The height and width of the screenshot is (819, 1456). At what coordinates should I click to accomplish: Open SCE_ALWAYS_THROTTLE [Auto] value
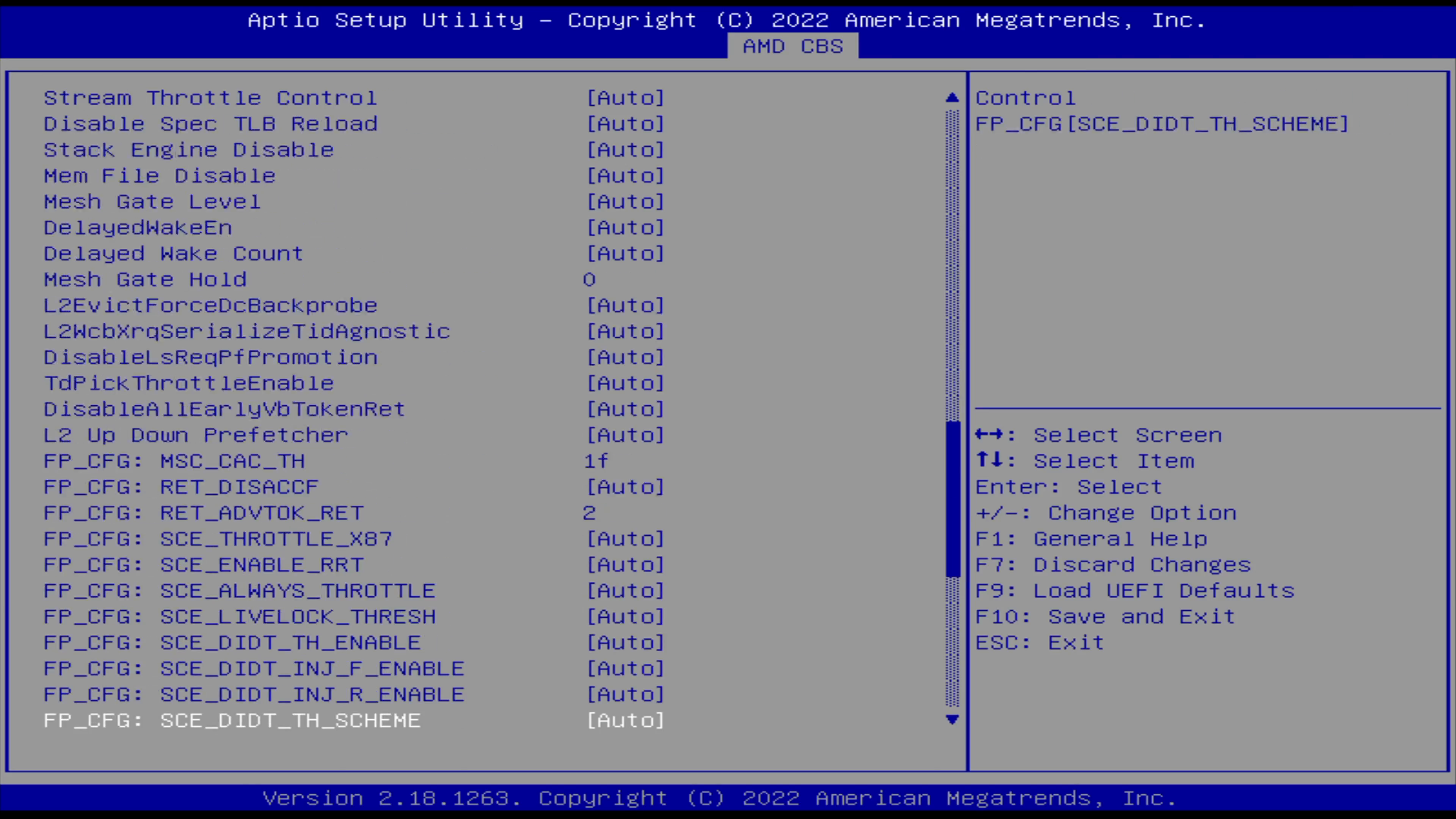pyautogui.click(x=626, y=592)
